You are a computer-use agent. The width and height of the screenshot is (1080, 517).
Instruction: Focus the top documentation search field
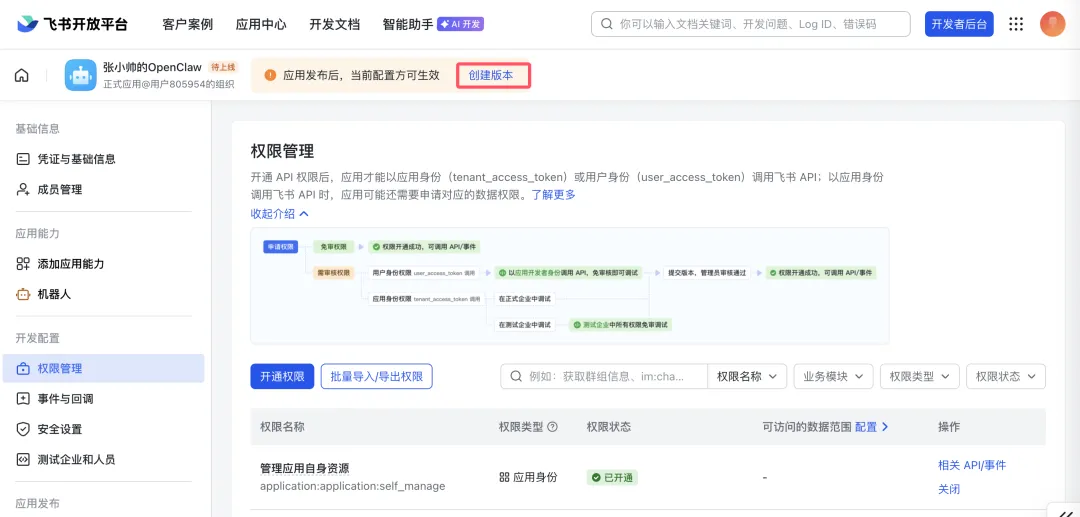[x=751, y=24]
